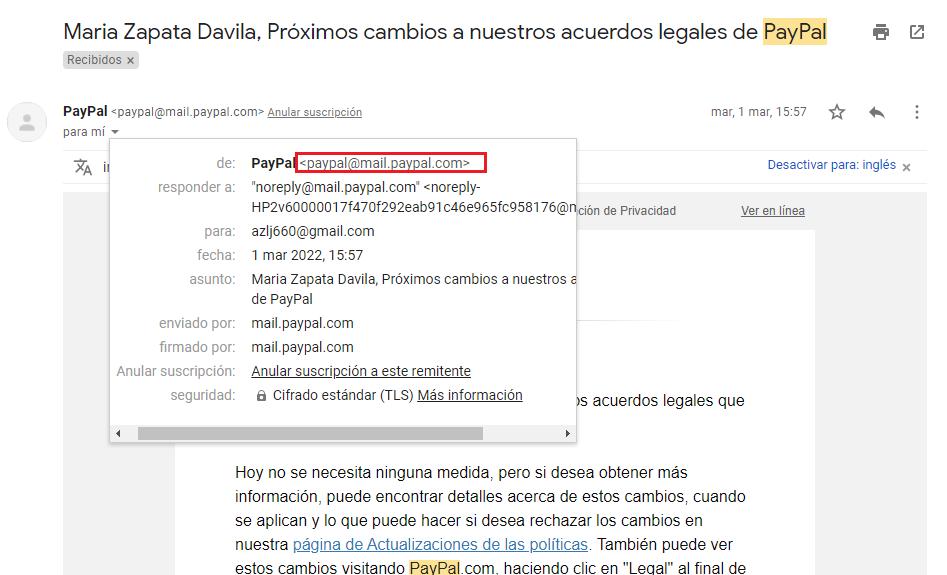This screenshot has height=575, width=947.
Task: Star this PayPal email
Action: pos(837,112)
